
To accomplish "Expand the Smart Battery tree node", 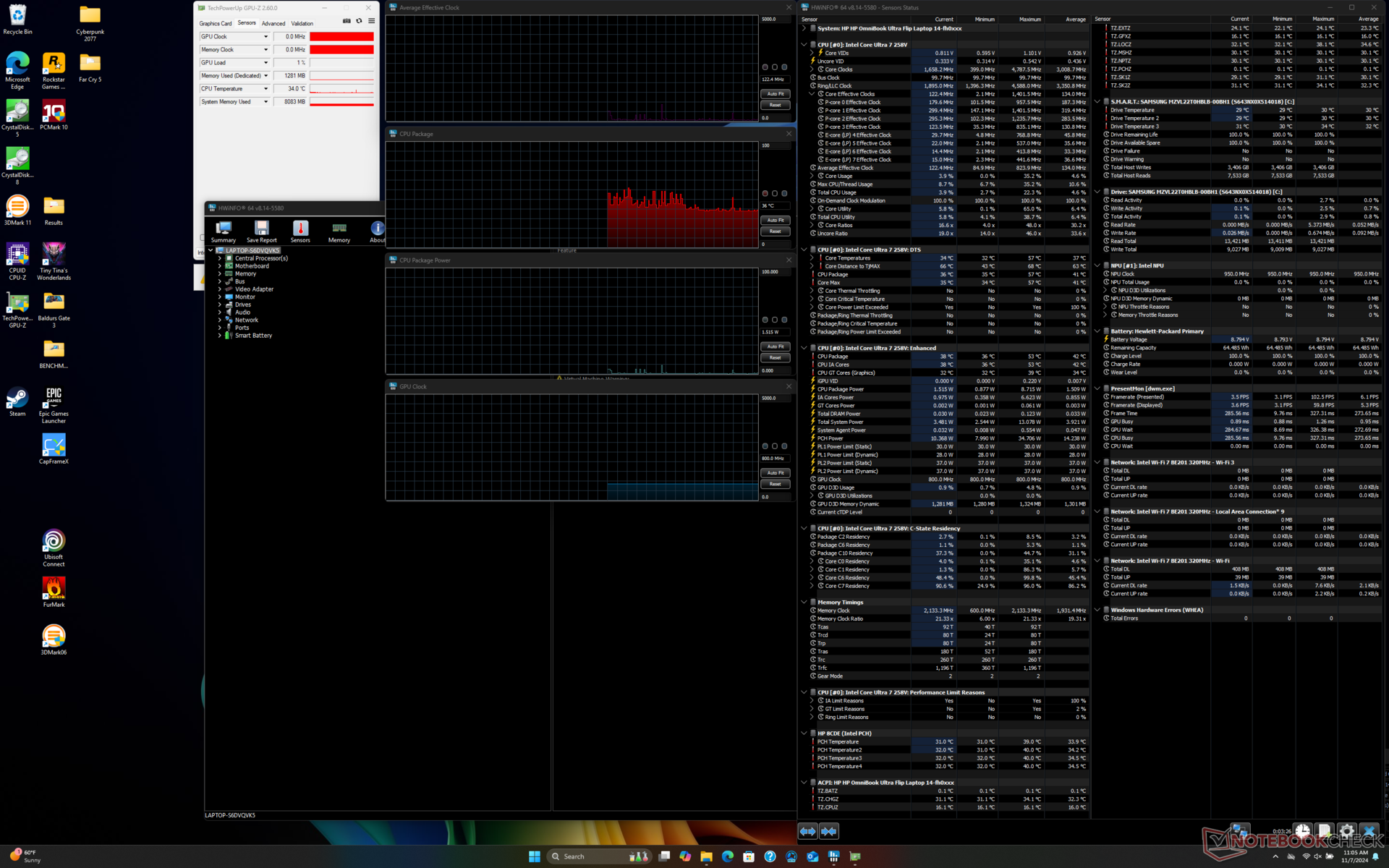I will (x=220, y=336).
